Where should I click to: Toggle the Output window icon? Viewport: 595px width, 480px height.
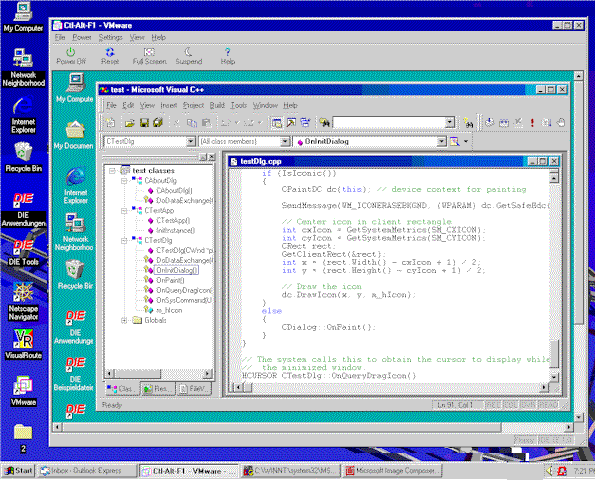tap(291, 123)
